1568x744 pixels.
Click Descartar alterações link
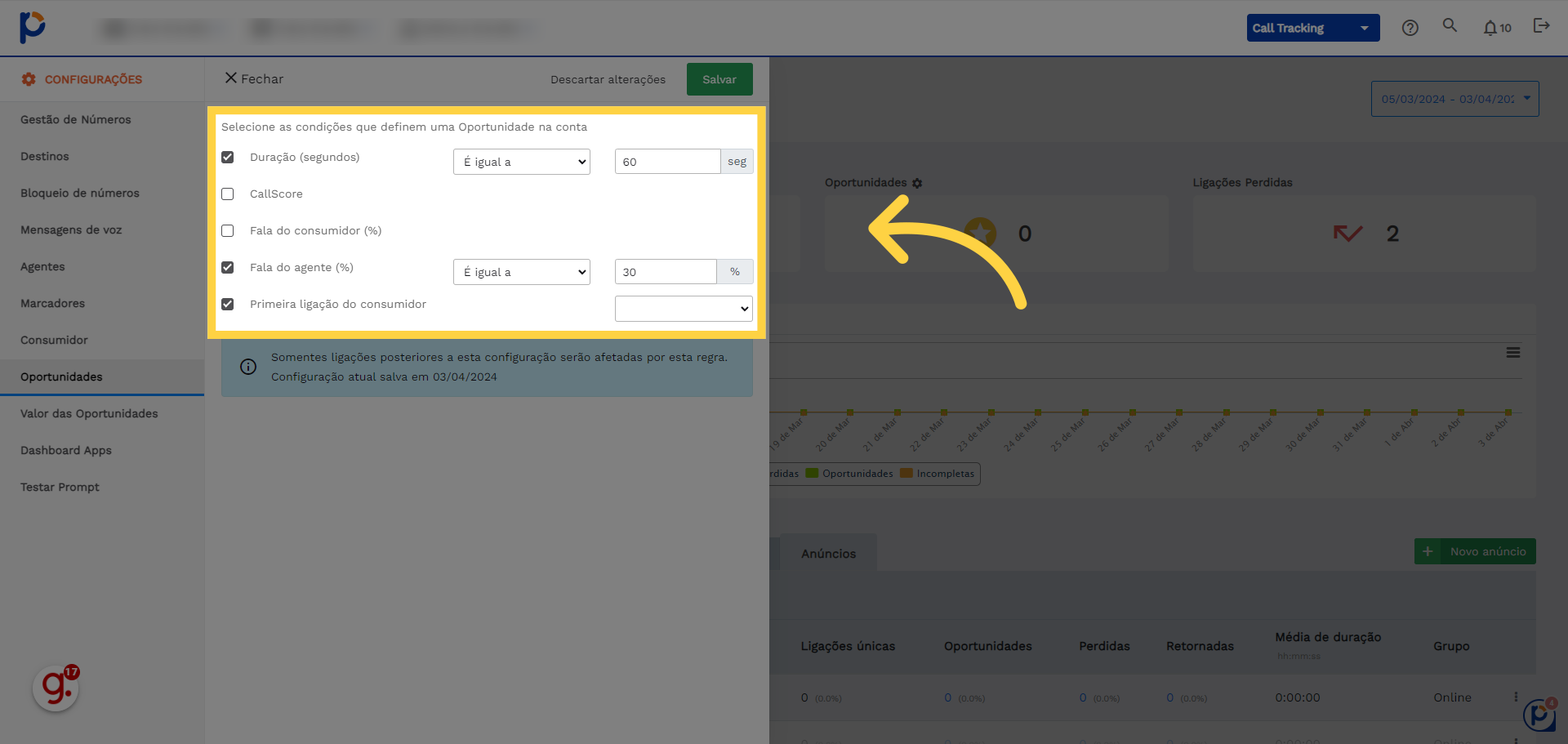point(608,79)
